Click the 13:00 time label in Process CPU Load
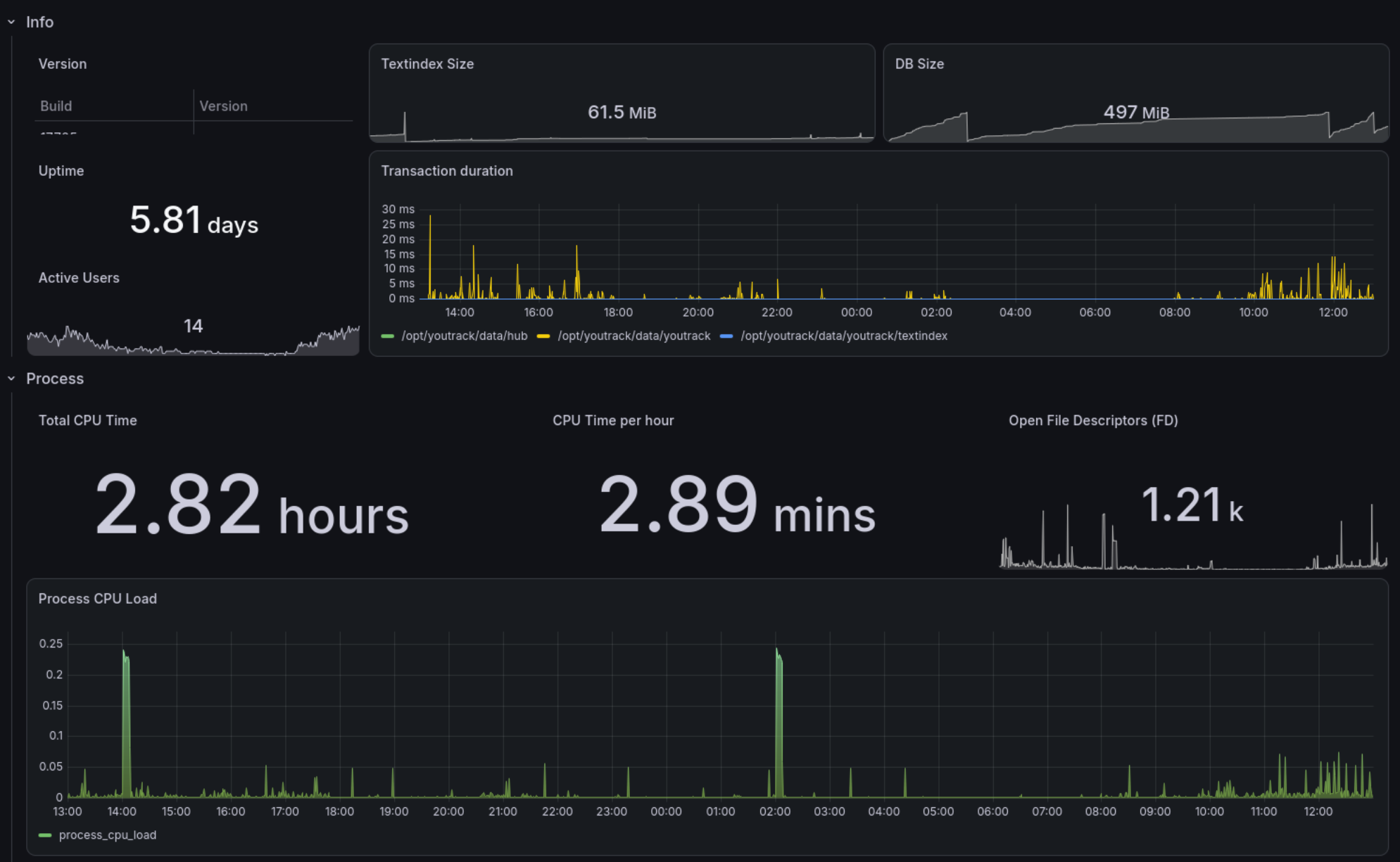Image resolution: width=1400 pixels, height=862 pixels. [x=68, y=812]
